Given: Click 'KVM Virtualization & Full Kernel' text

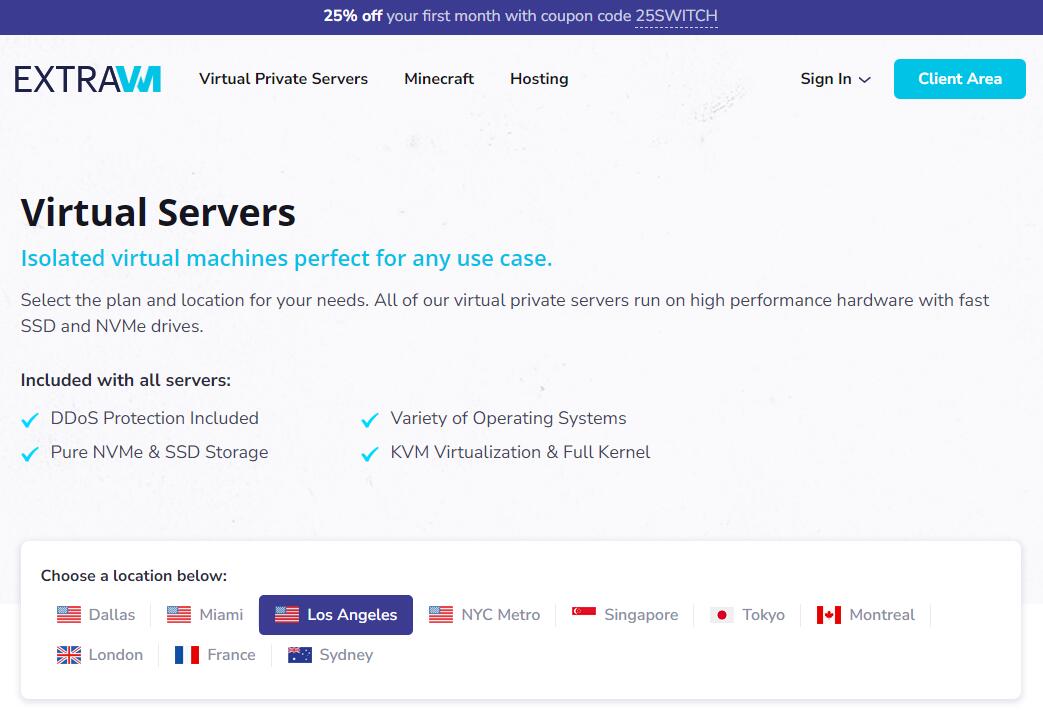Looking at the screenshot, I should [520, 452].
